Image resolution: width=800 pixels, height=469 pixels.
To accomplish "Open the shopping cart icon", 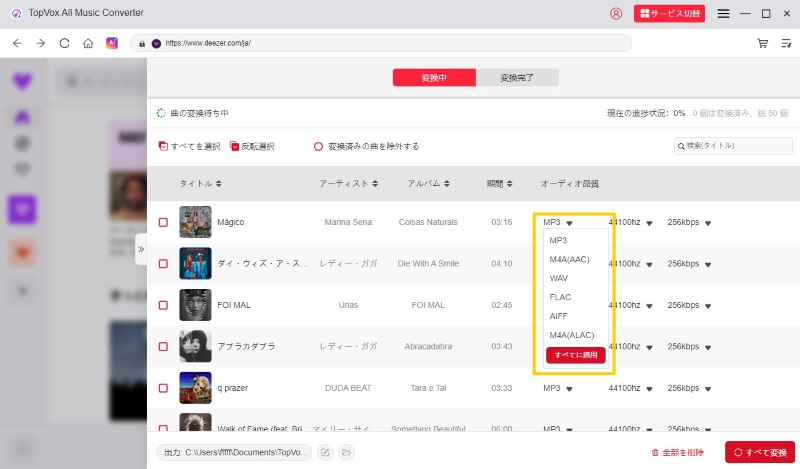I will point(763,43).
